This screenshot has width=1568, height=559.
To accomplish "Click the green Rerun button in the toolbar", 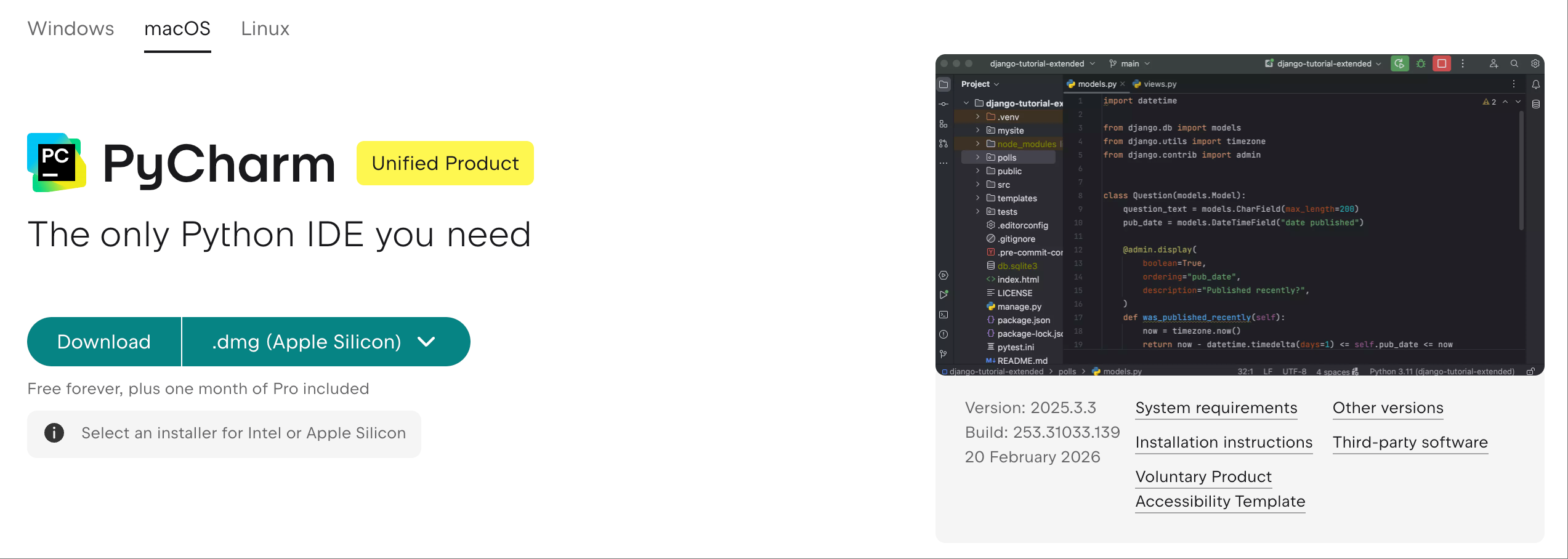I will tap(1399, 63).
